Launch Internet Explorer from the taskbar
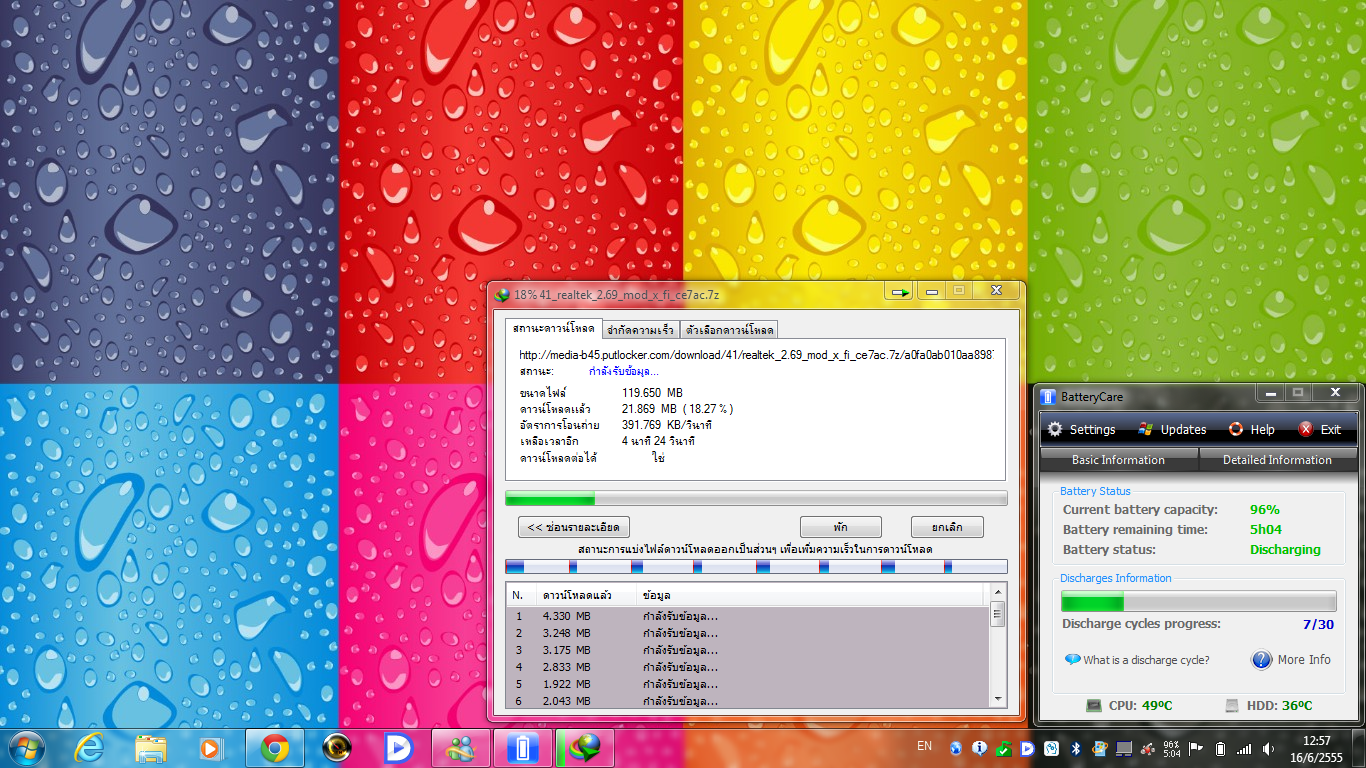 pyautogui.click(x=89, y=748)
